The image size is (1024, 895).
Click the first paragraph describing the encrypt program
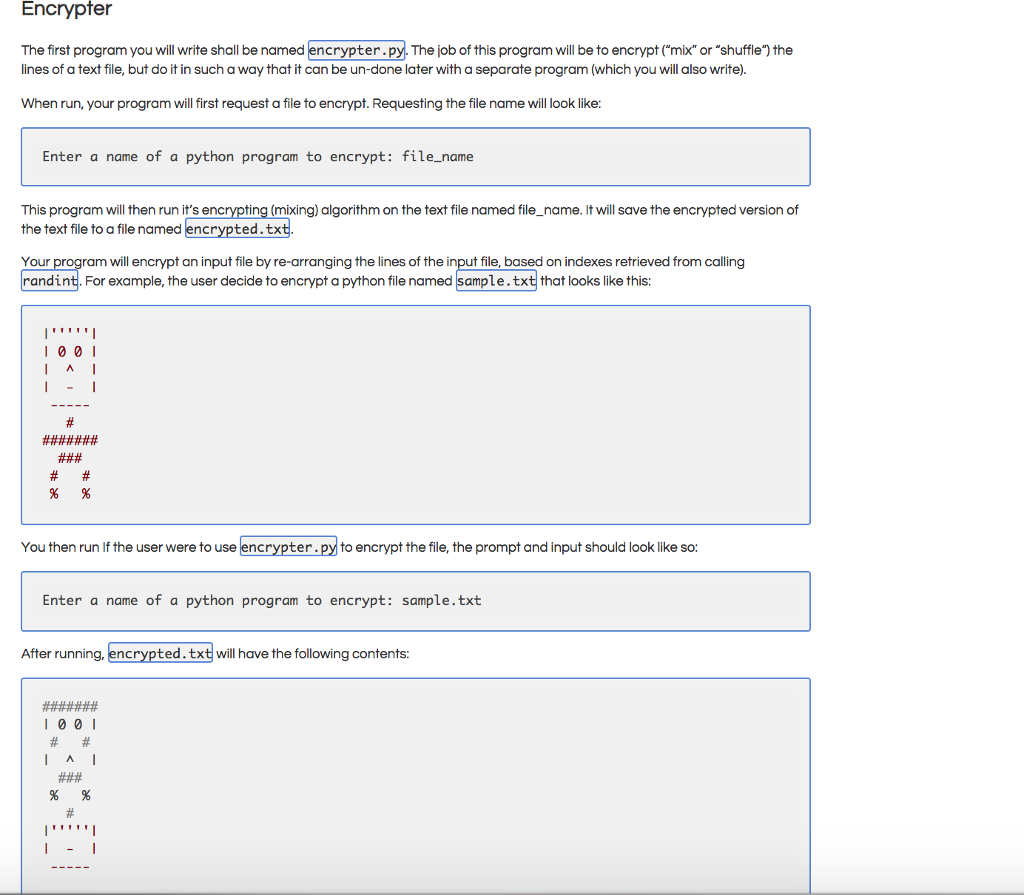click(400, 59)
